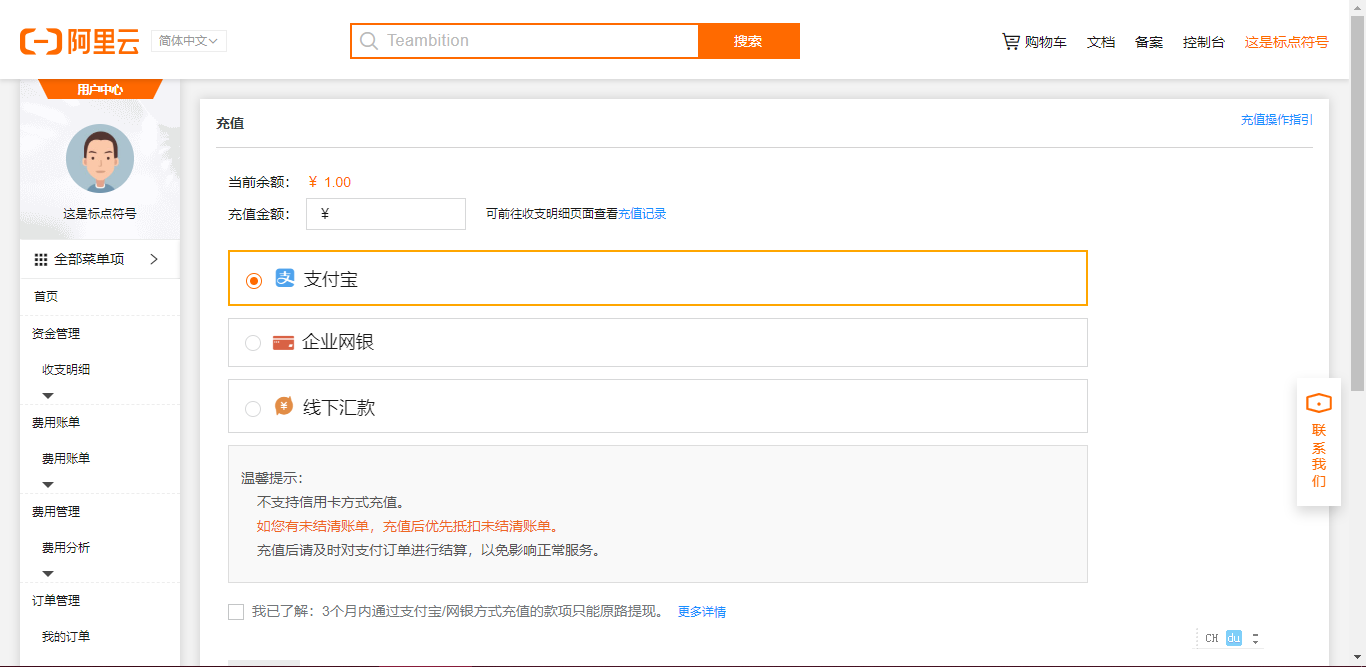
Task: Open the 简体中文 language dropdown
Action: (x=188, y=41)
